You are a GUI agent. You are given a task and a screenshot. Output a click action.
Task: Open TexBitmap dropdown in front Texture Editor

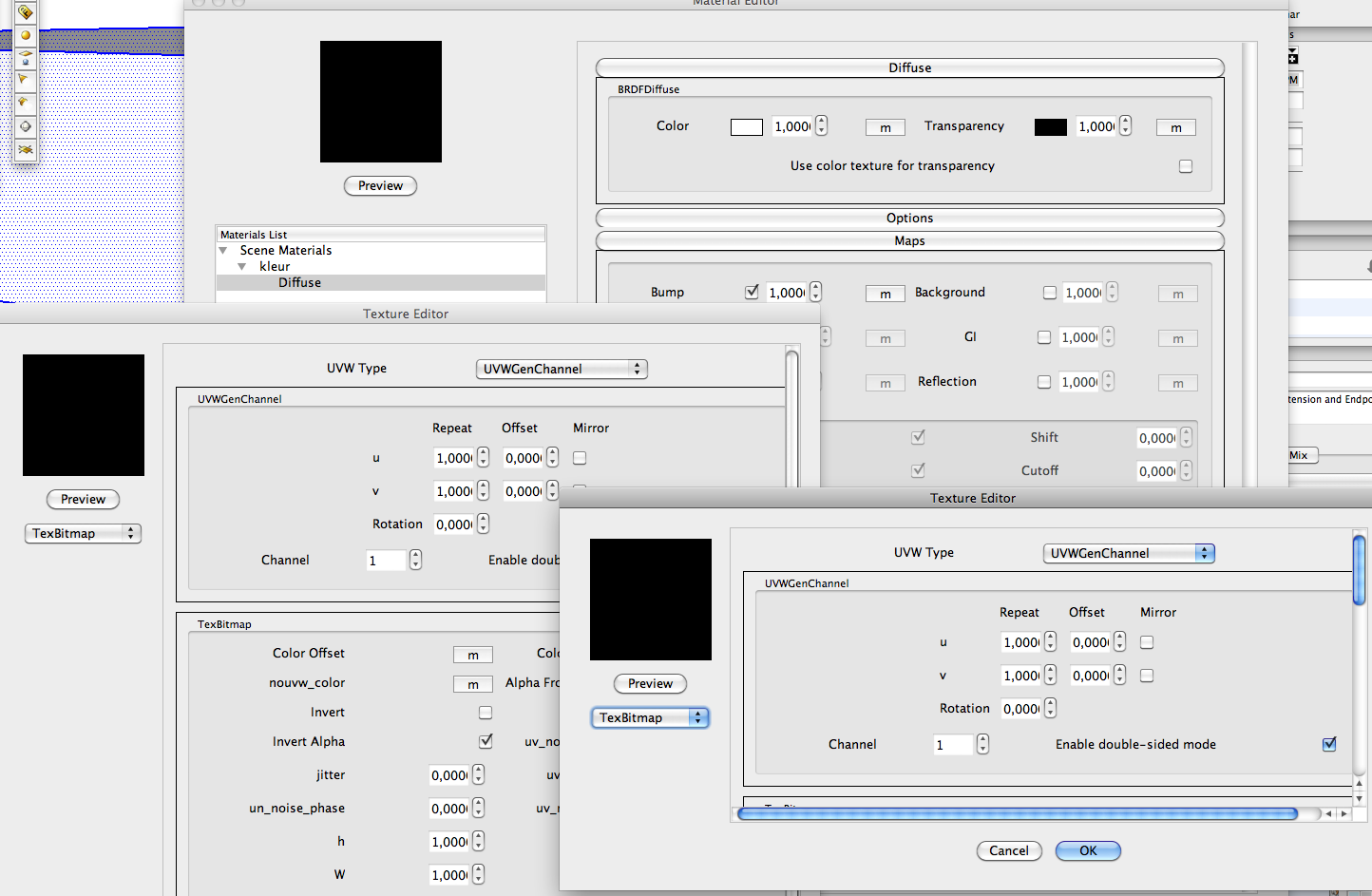coord(650,717)
